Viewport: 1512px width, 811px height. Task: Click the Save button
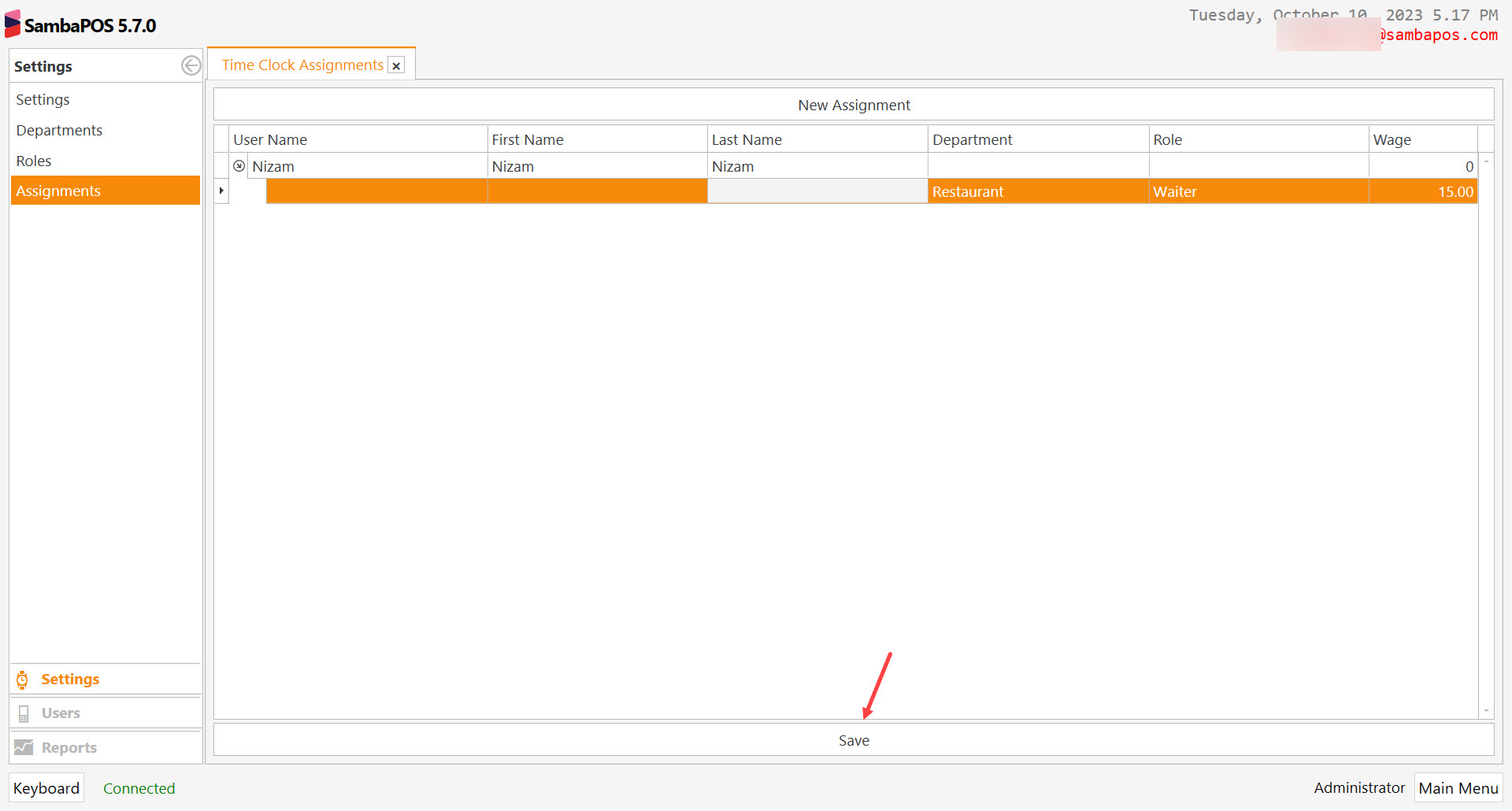coord(854,740)
